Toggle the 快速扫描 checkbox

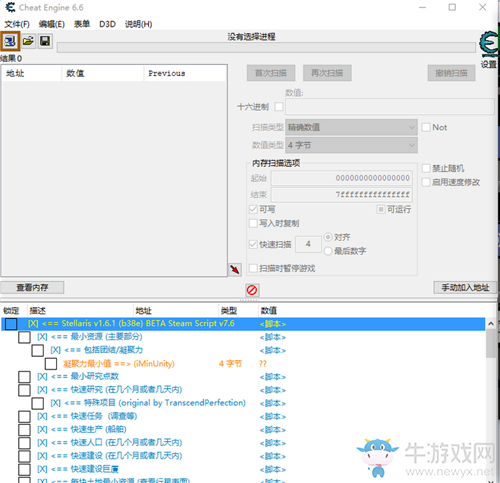pyautogui.click(x=253, y=244)
